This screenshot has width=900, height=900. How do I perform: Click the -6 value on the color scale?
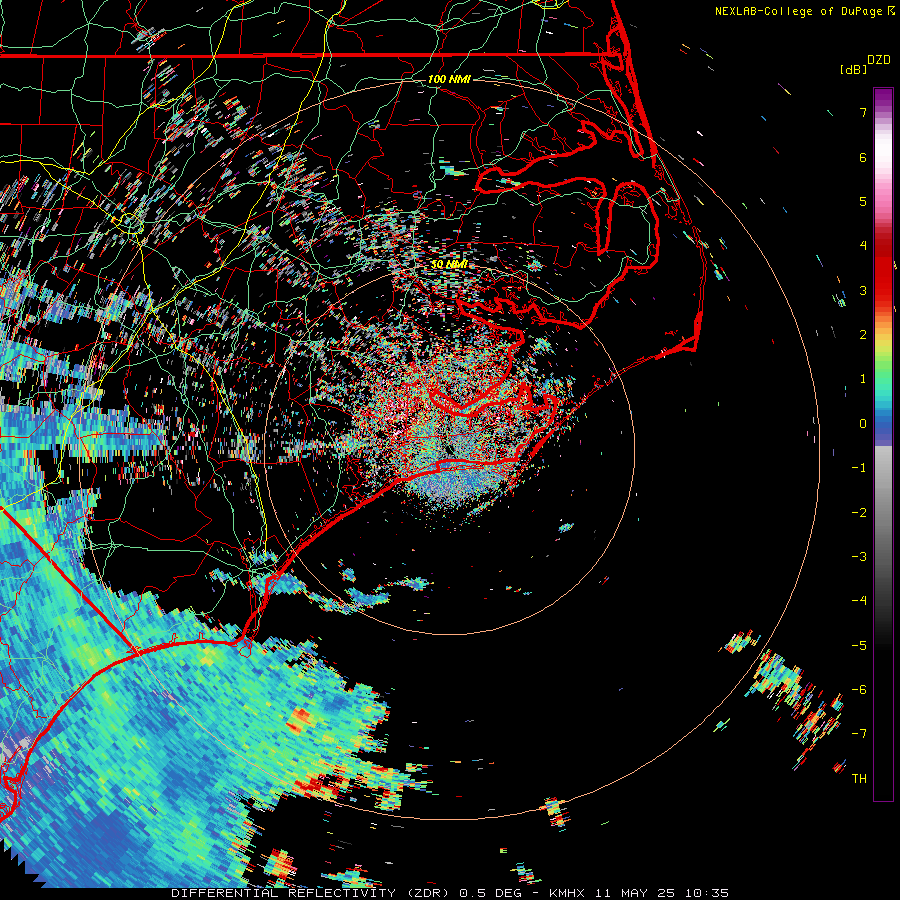[x=859, y=690]
